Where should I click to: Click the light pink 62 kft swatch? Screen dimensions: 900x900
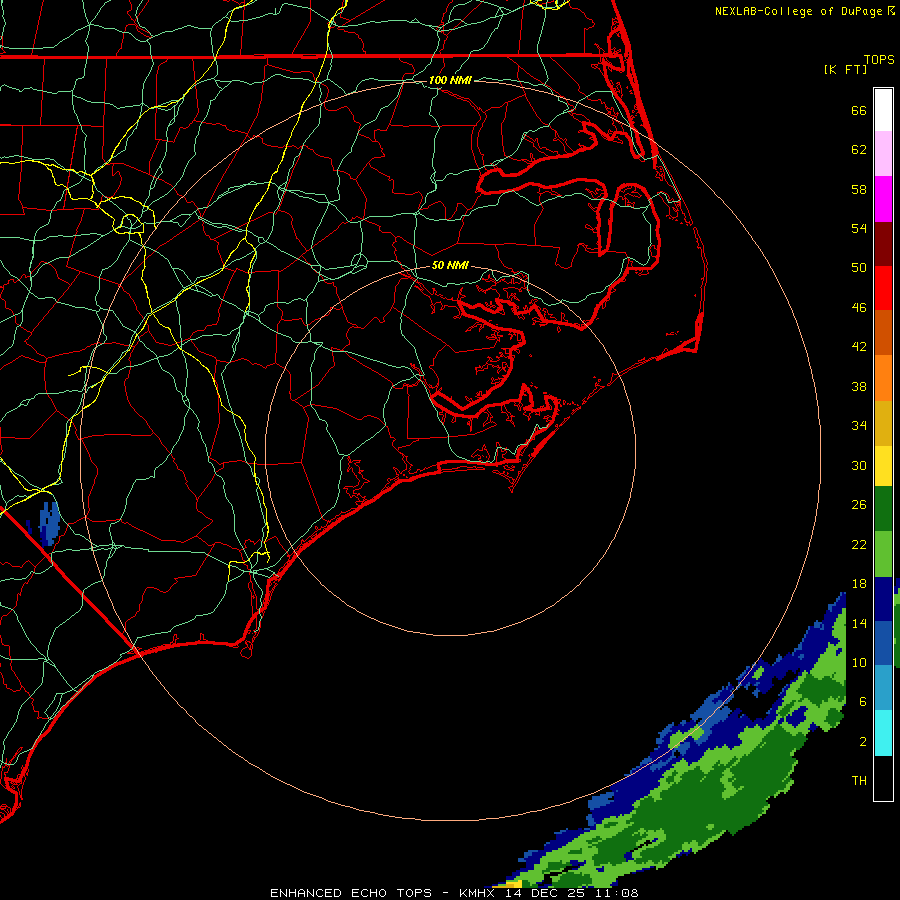tap(883, 154)
